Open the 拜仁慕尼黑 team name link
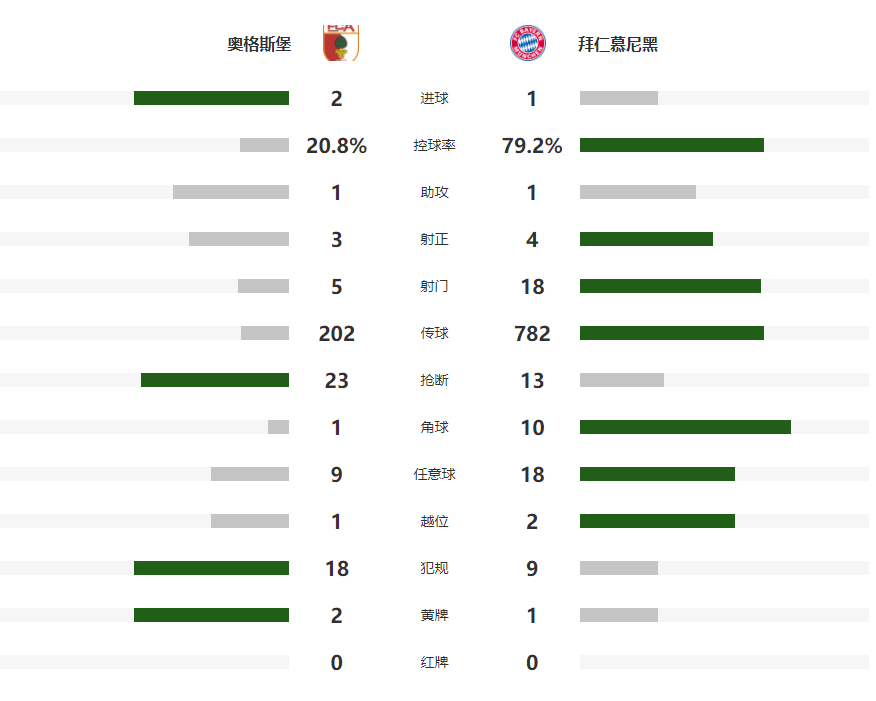The image size is (876, 701). coord(618,44)
